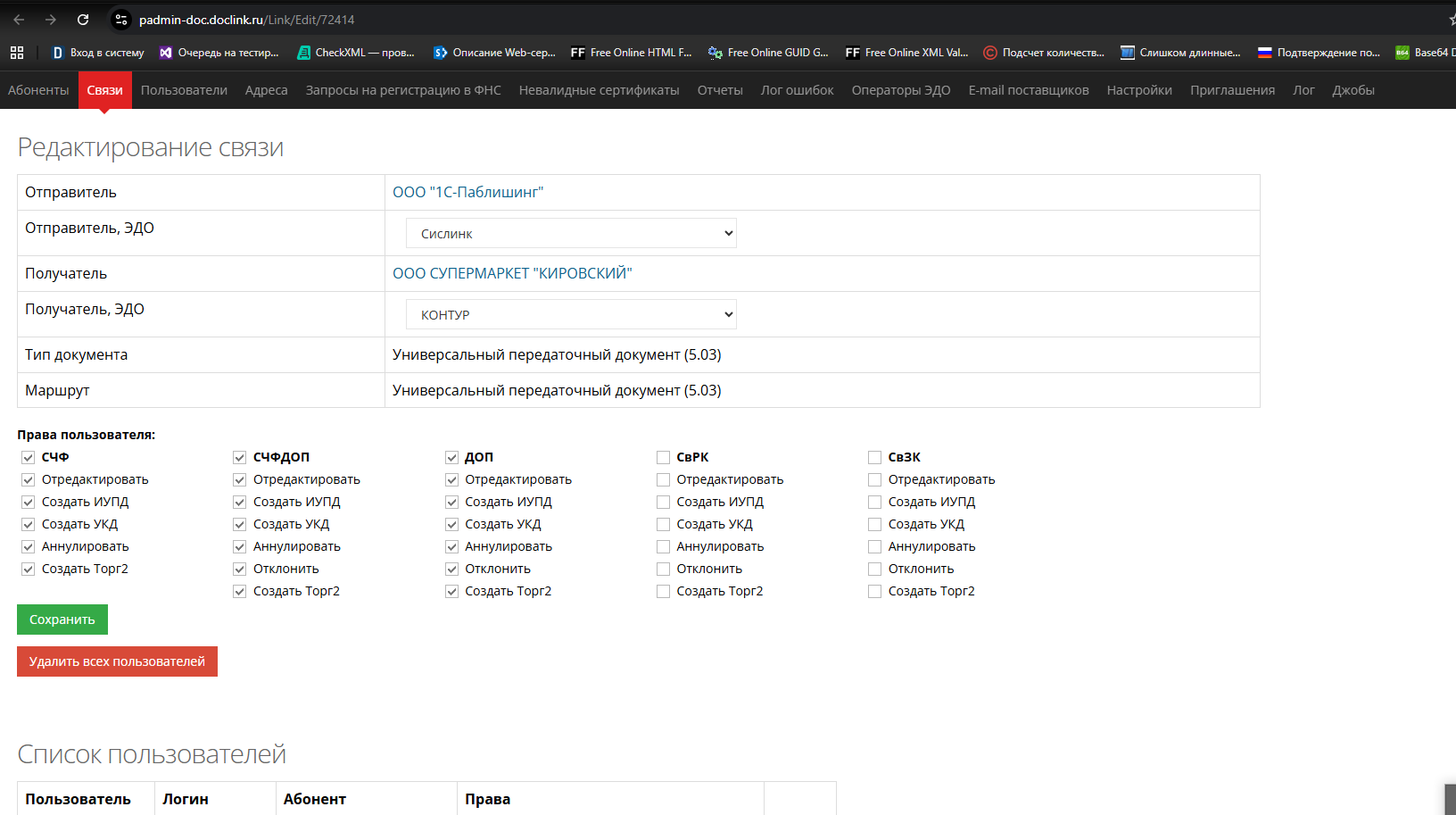This screenshot has width=1456, height=815.
Task: Go back using the browser back arrow
Action: point(19,20)
